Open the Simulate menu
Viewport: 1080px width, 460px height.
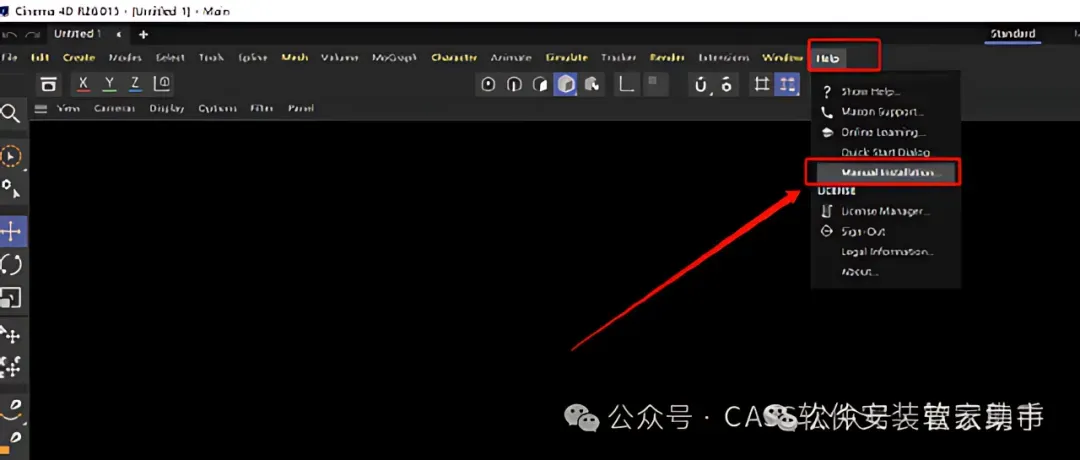[566, 58]
